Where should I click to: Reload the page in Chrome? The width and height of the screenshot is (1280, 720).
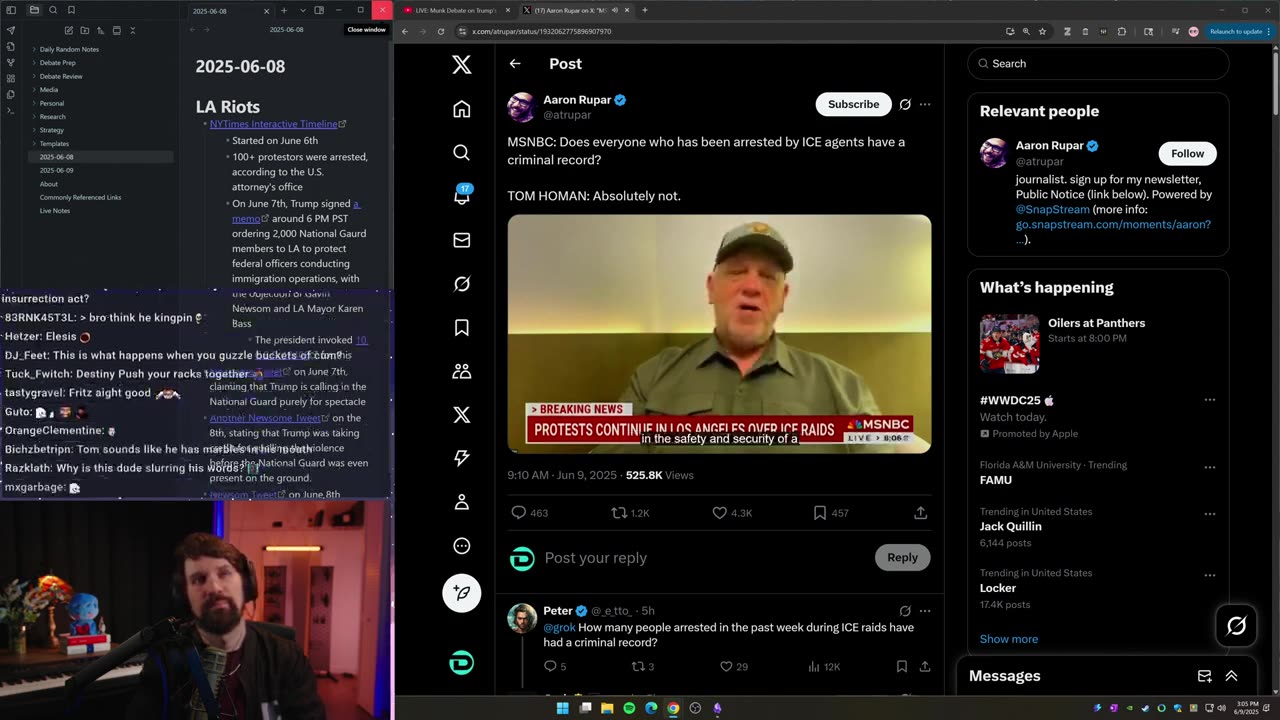point(440,31)
